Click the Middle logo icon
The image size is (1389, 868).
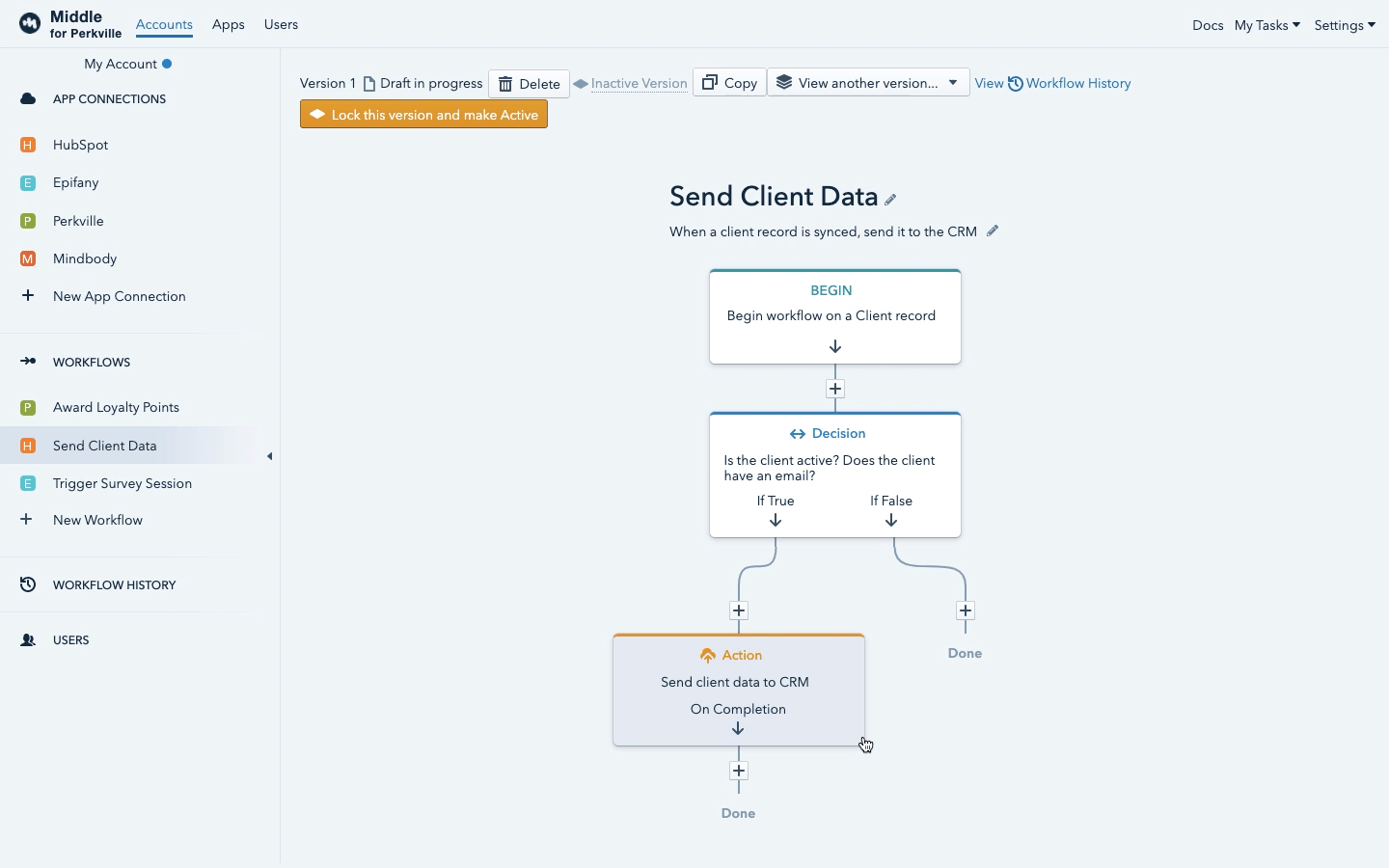pyautogui.click(x=30, y=24)
